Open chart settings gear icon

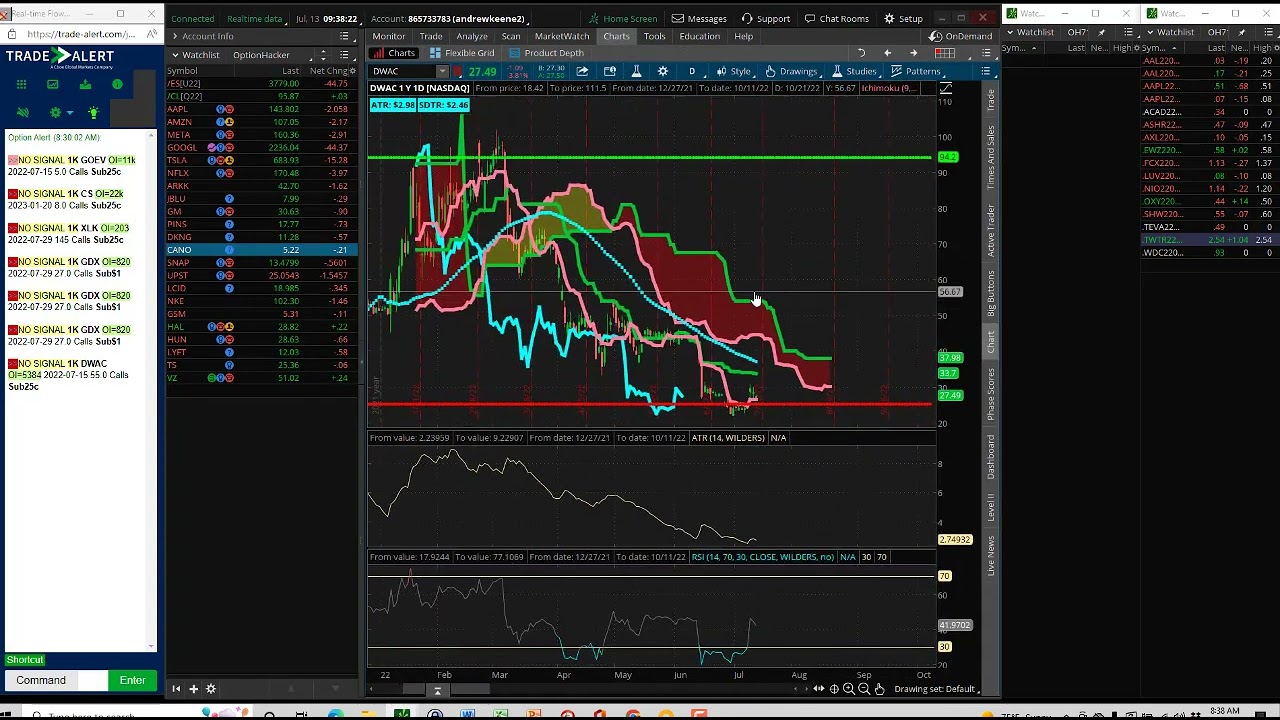tap(663, 71)
